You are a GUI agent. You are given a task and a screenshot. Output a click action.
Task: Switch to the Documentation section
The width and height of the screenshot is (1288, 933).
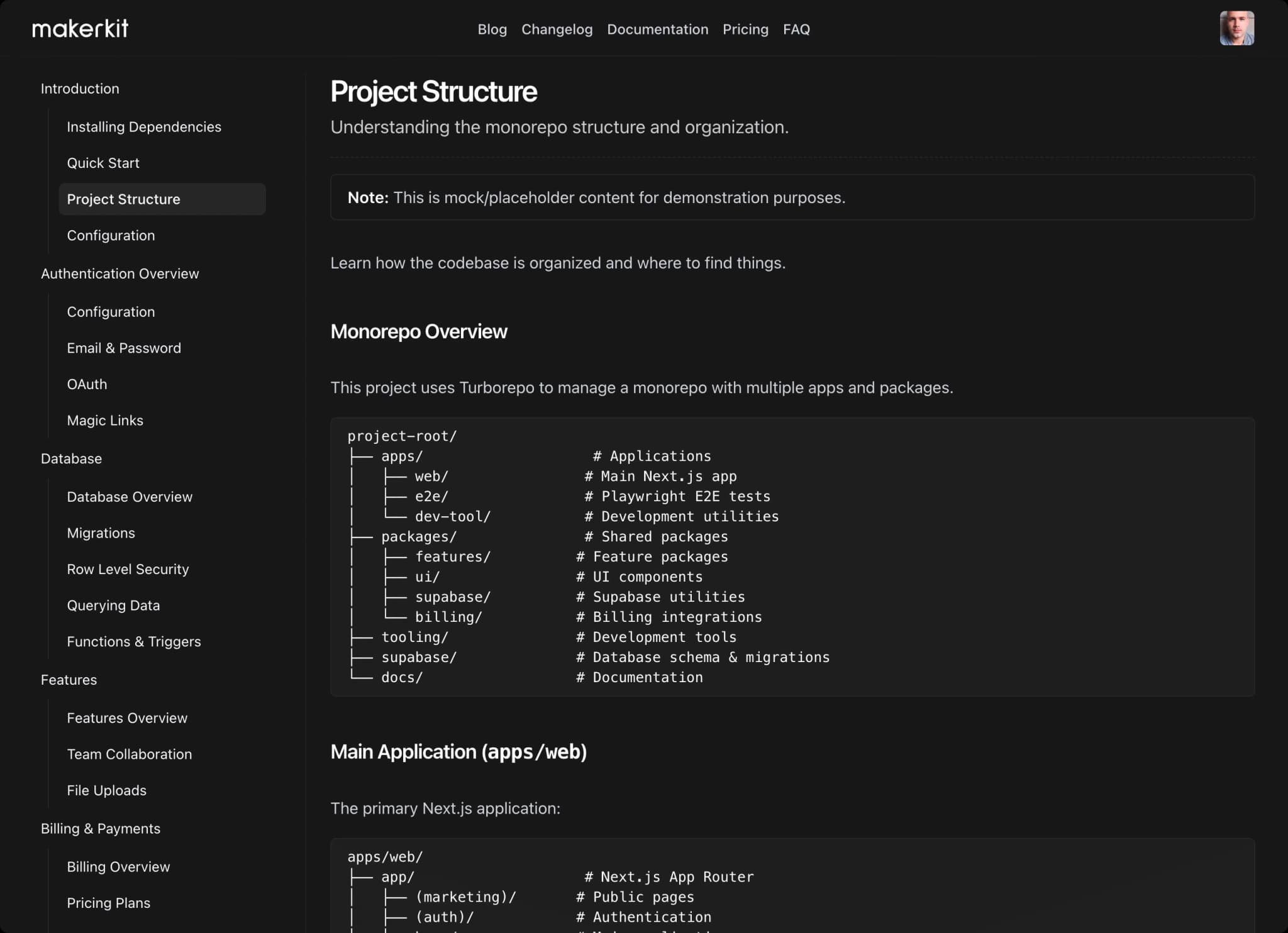[657, 29]
